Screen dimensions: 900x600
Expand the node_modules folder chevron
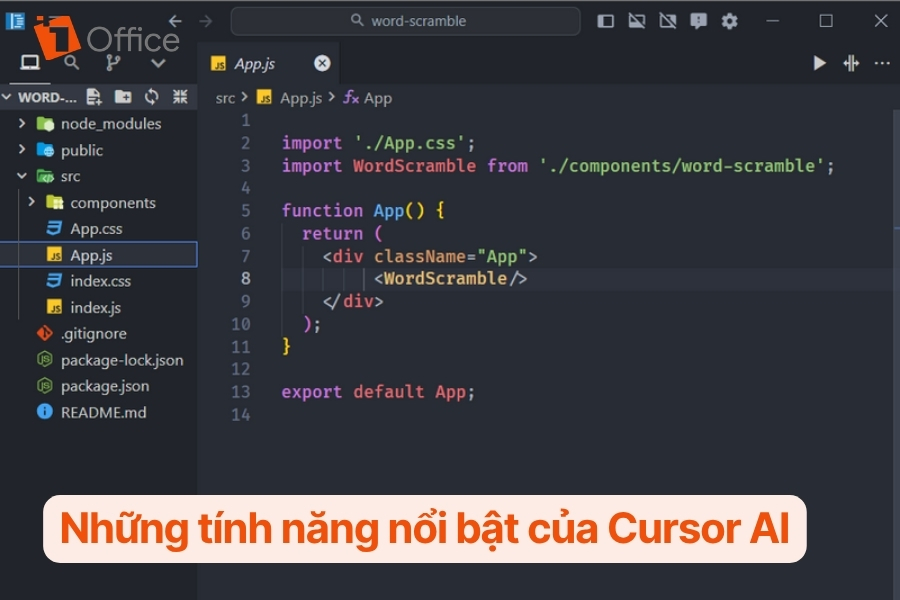click(22, 123)
